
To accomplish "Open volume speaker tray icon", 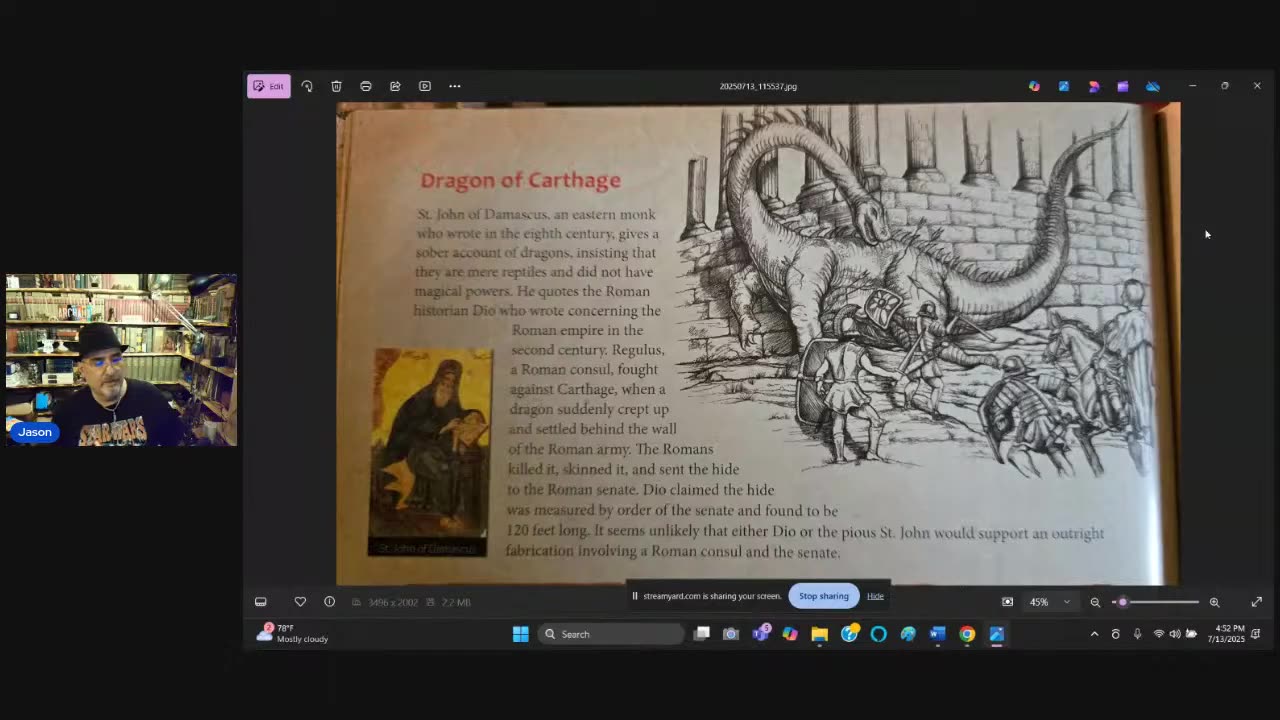I will (x=1175, y=634).
